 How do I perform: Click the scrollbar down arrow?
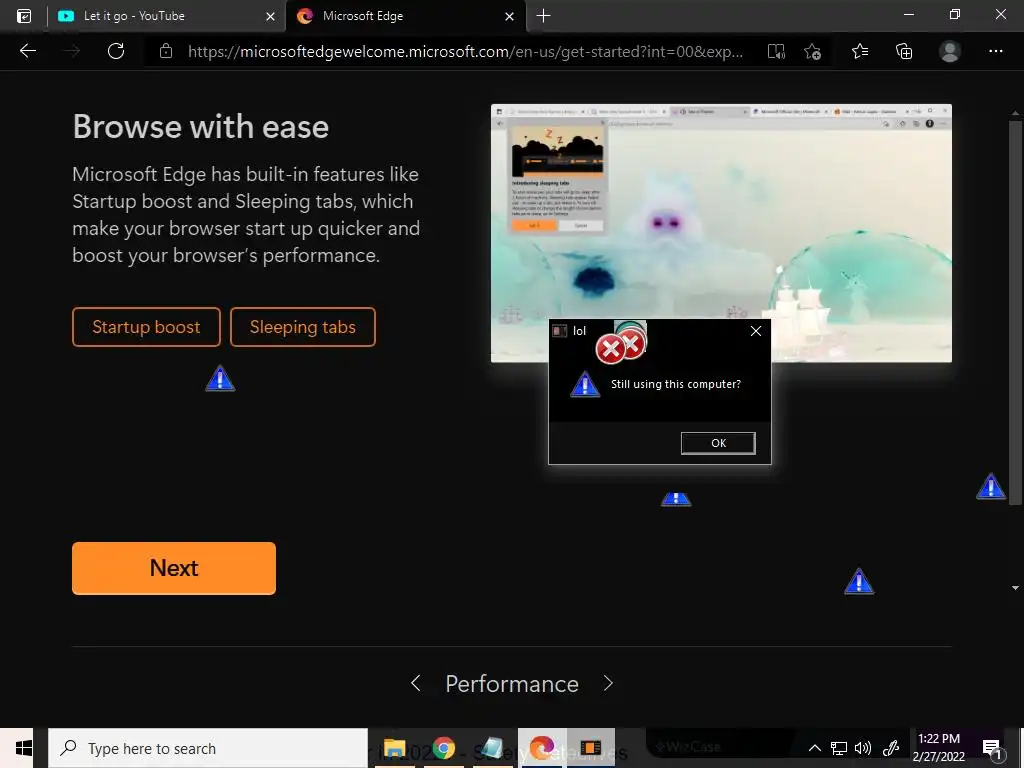[1015, 588]
